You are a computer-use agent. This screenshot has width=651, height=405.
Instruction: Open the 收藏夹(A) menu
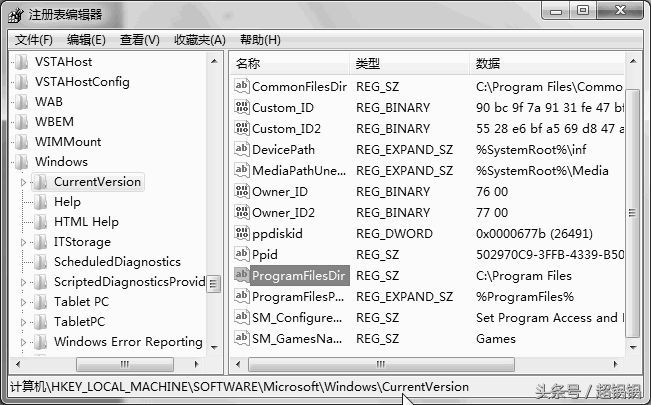[x=200, y=40]
